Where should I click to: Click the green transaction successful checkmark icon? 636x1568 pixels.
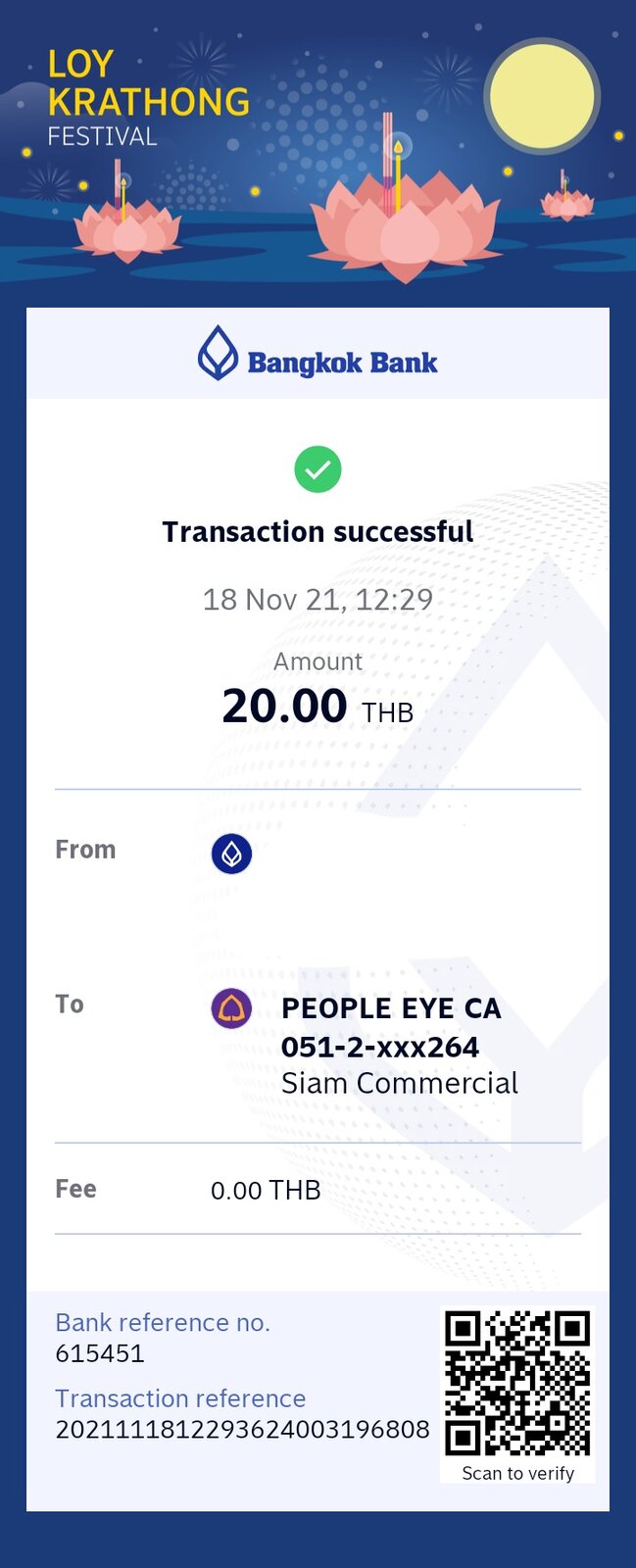pyautogui.click(x=318, y=469)
